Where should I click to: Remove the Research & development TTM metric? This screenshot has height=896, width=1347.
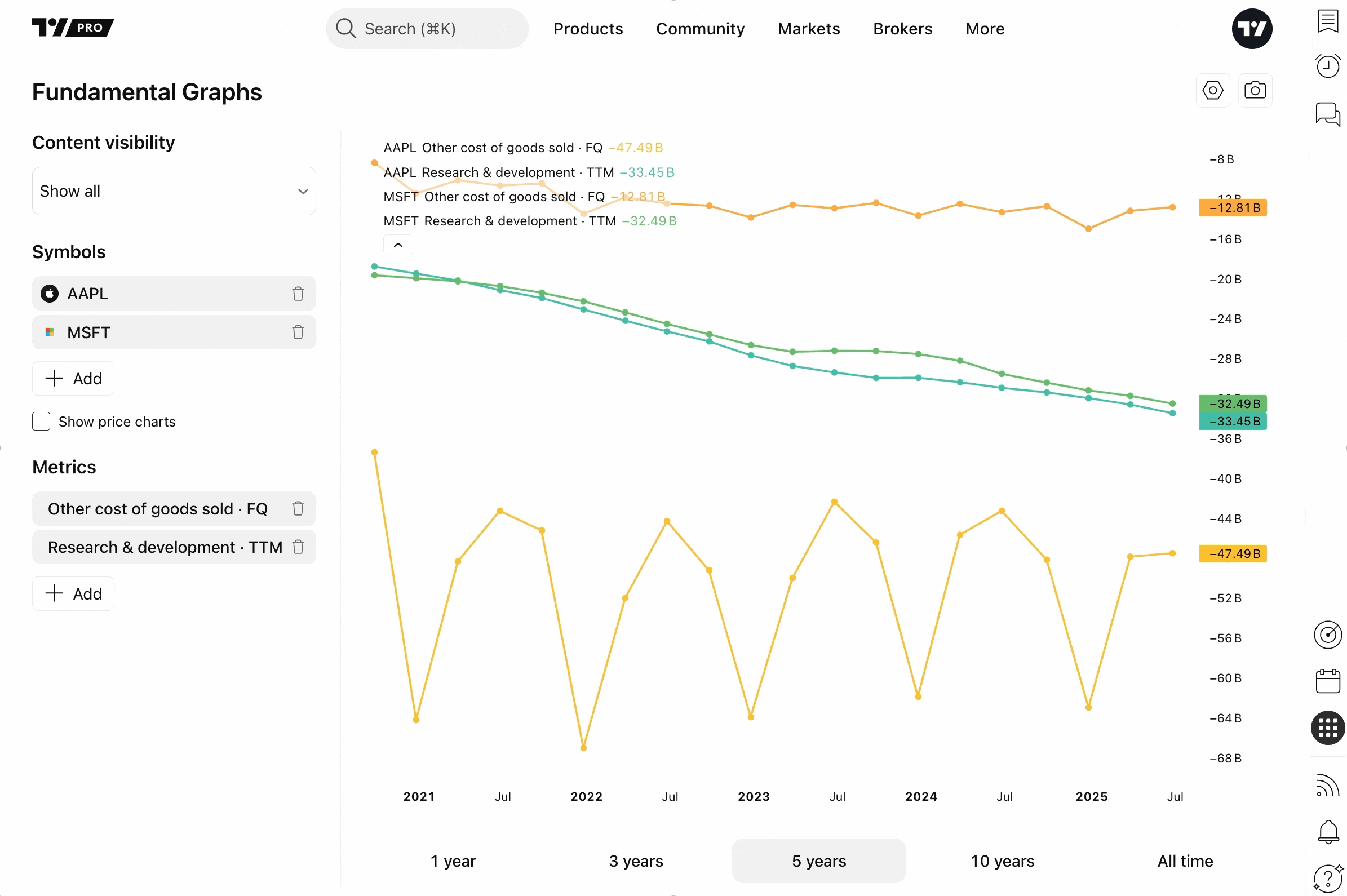coord(298,547)
